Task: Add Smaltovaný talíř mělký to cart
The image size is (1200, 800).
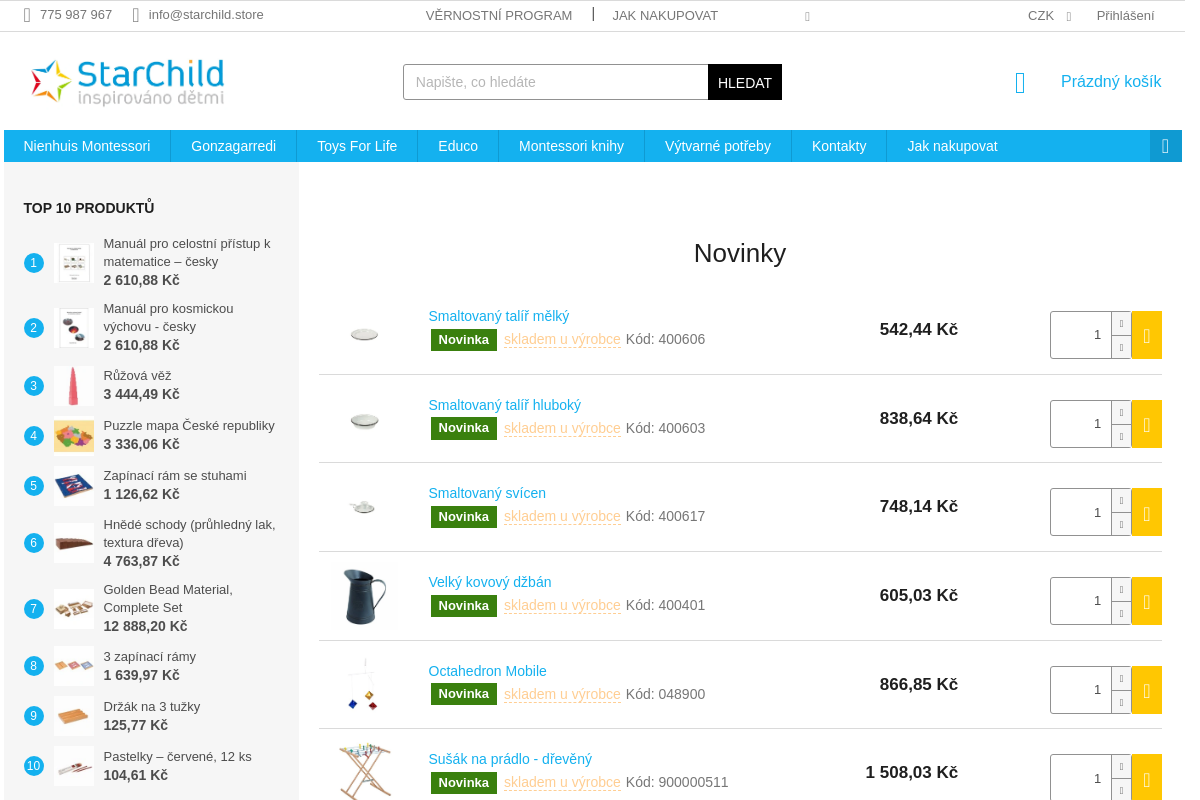Action: tap(1146, 335)
